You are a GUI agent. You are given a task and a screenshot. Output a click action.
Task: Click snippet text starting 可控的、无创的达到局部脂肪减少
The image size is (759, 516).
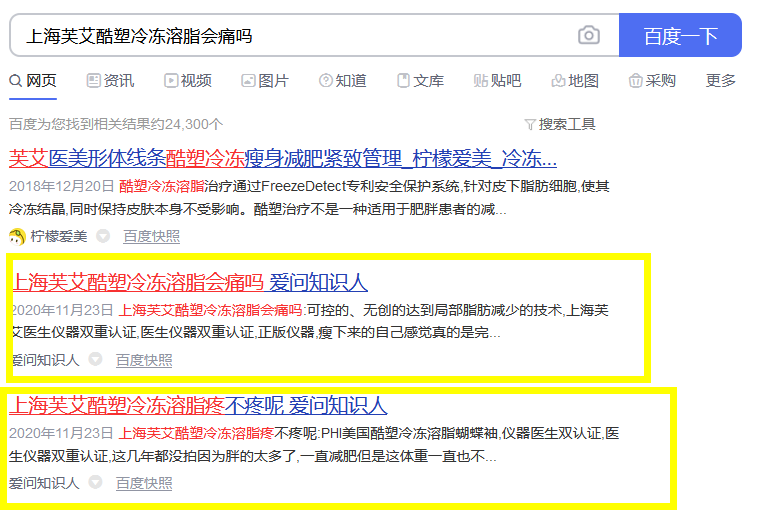[x=310, y=321]
